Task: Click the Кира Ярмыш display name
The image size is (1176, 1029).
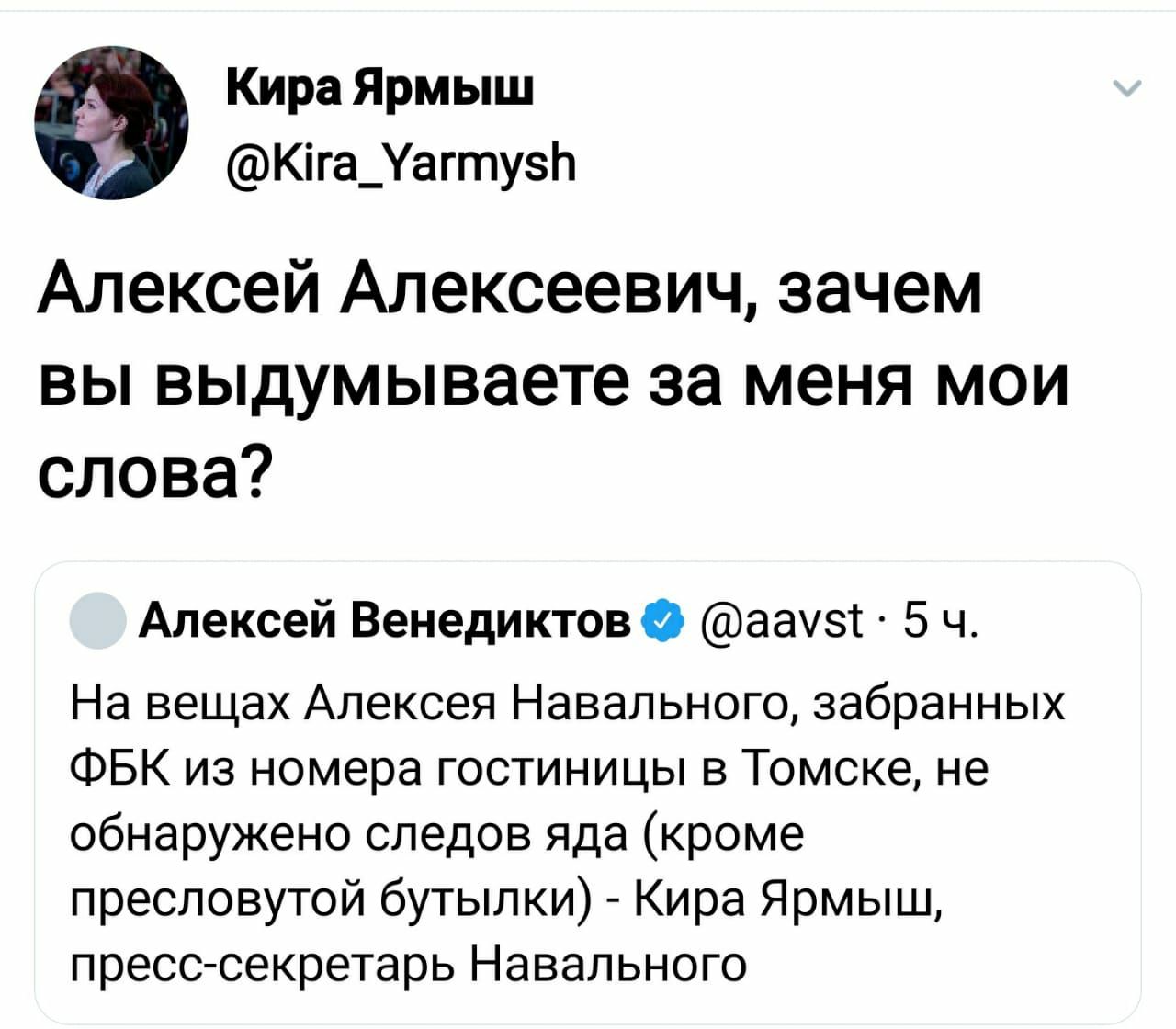Action: [379, 90]
